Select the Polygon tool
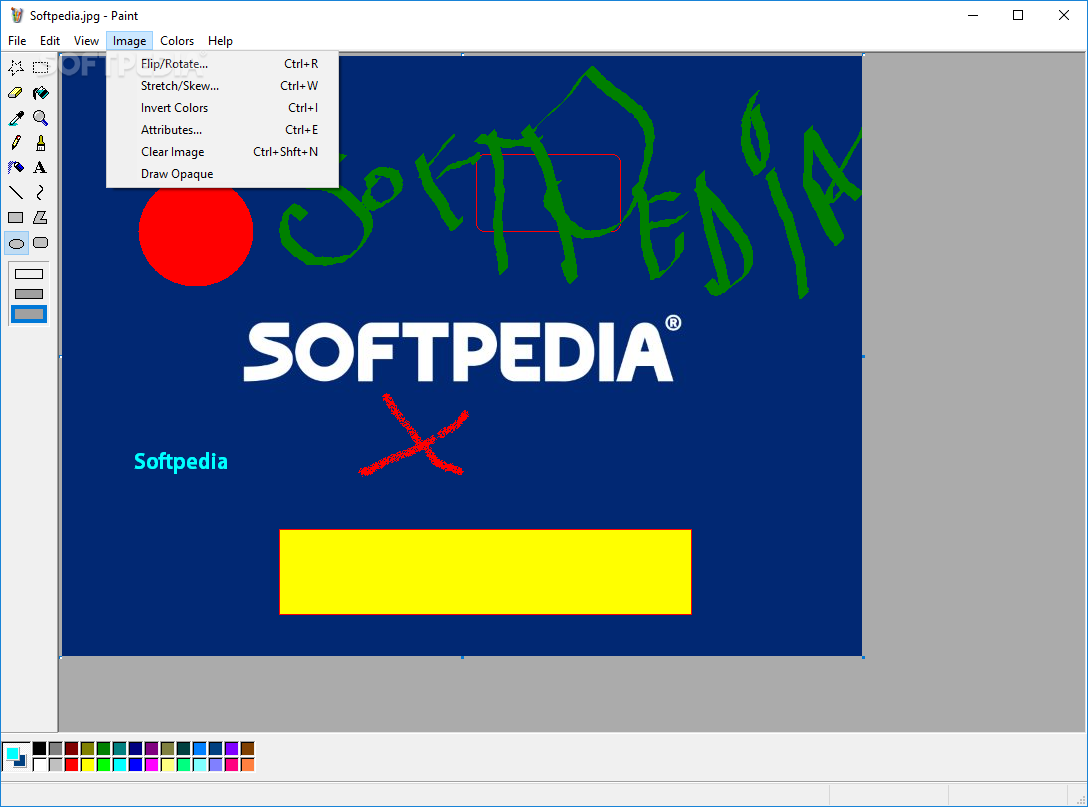This screenshot has height=807, width=1088. pyautogui.click(x=41, y=217)
